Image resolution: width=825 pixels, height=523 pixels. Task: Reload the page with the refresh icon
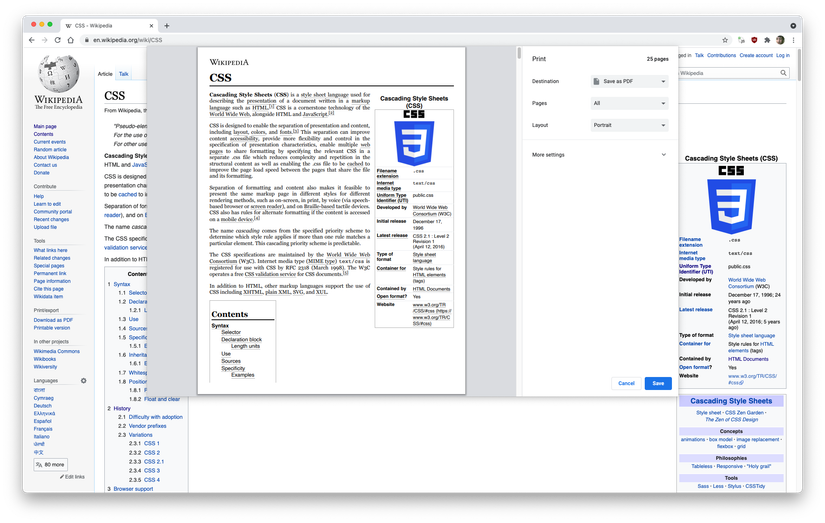(57, 40)
